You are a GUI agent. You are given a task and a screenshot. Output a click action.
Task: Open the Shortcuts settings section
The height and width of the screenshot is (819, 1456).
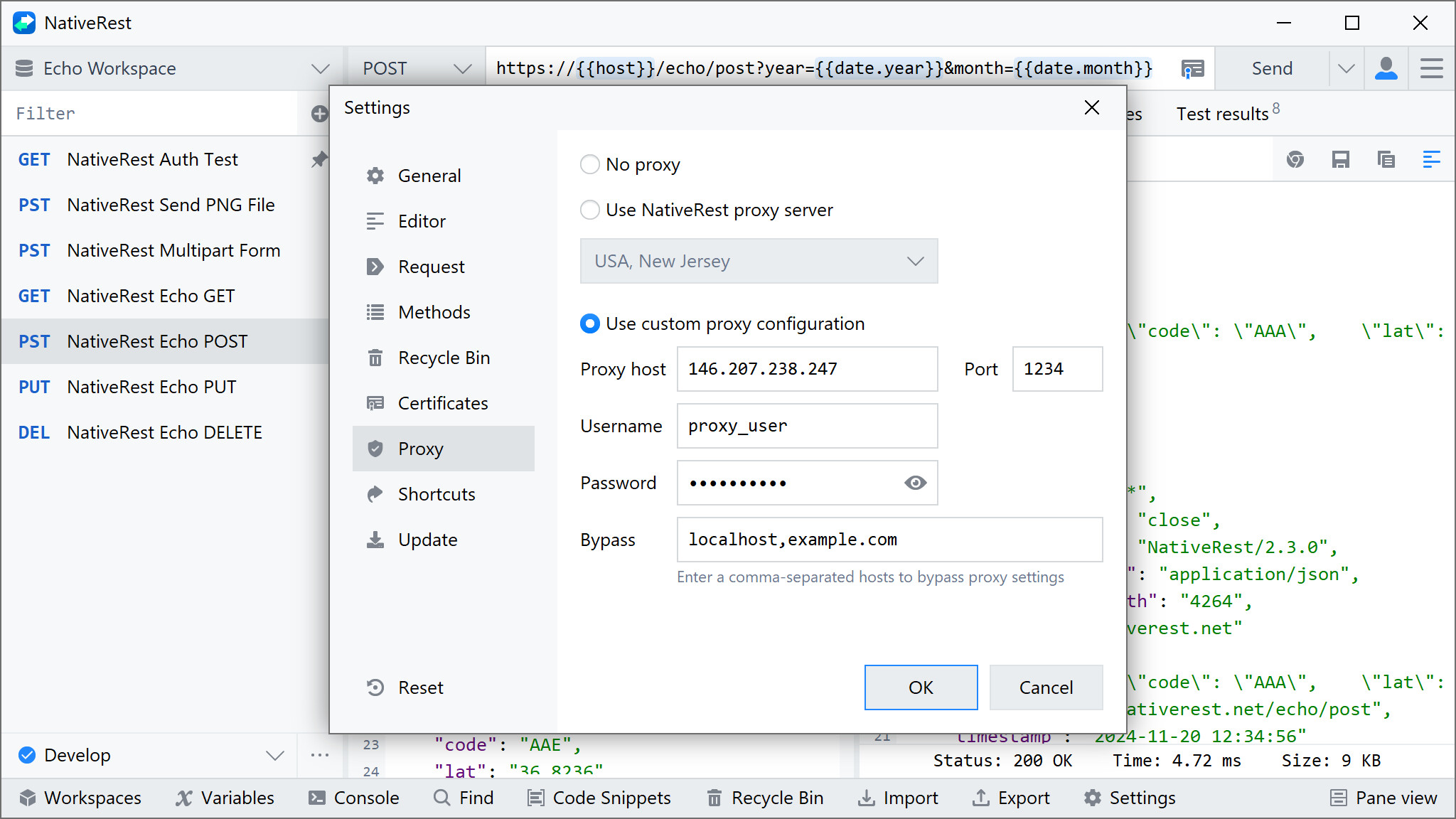tap(436, 493)
